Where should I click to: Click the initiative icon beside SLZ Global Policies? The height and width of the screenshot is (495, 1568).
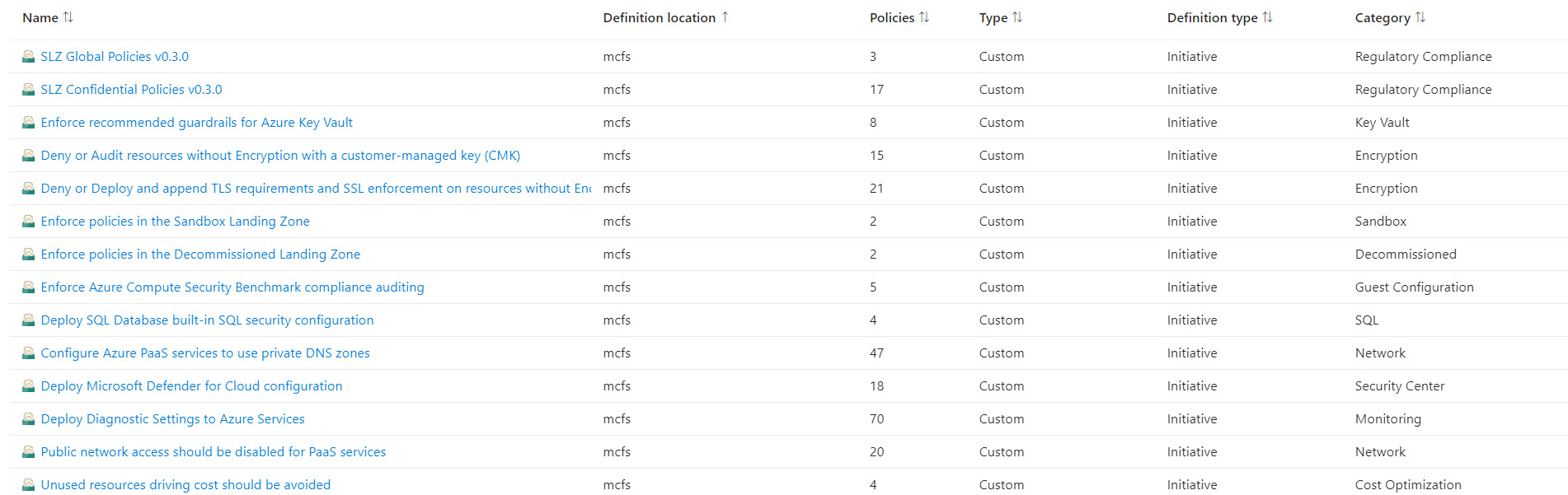pos(29,57)
